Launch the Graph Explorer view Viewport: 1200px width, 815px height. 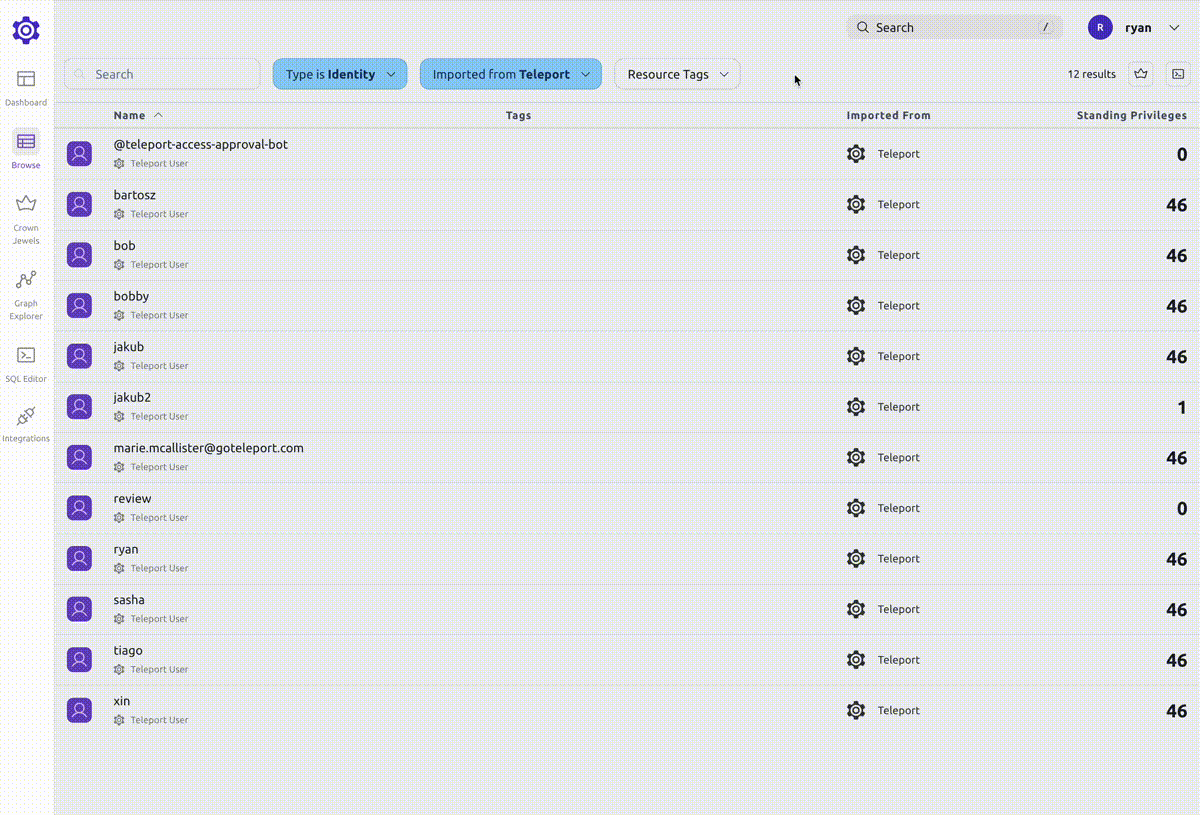26,294
